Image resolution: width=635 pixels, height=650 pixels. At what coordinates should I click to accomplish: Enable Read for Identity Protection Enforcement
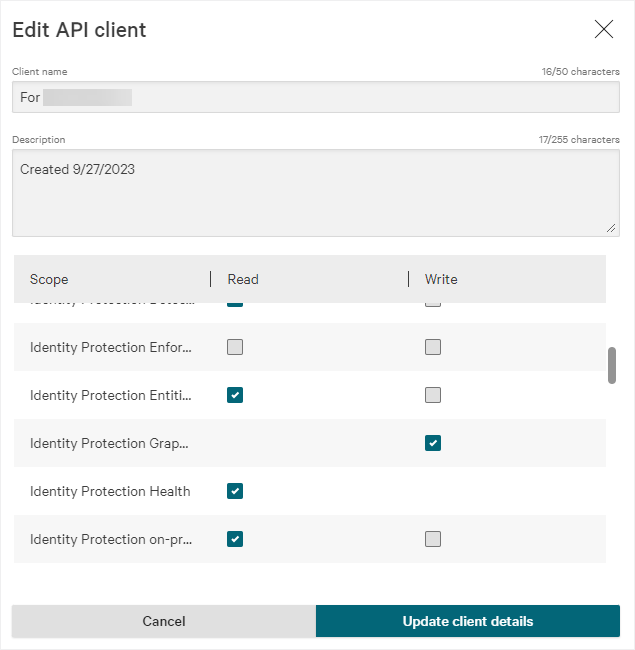235,347
